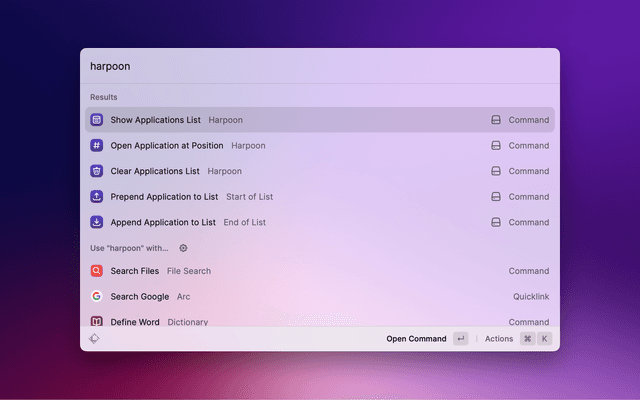This screenshot has width=640, height=400.
Task: Select the Show Applications List result text
Action: [155, 120]
